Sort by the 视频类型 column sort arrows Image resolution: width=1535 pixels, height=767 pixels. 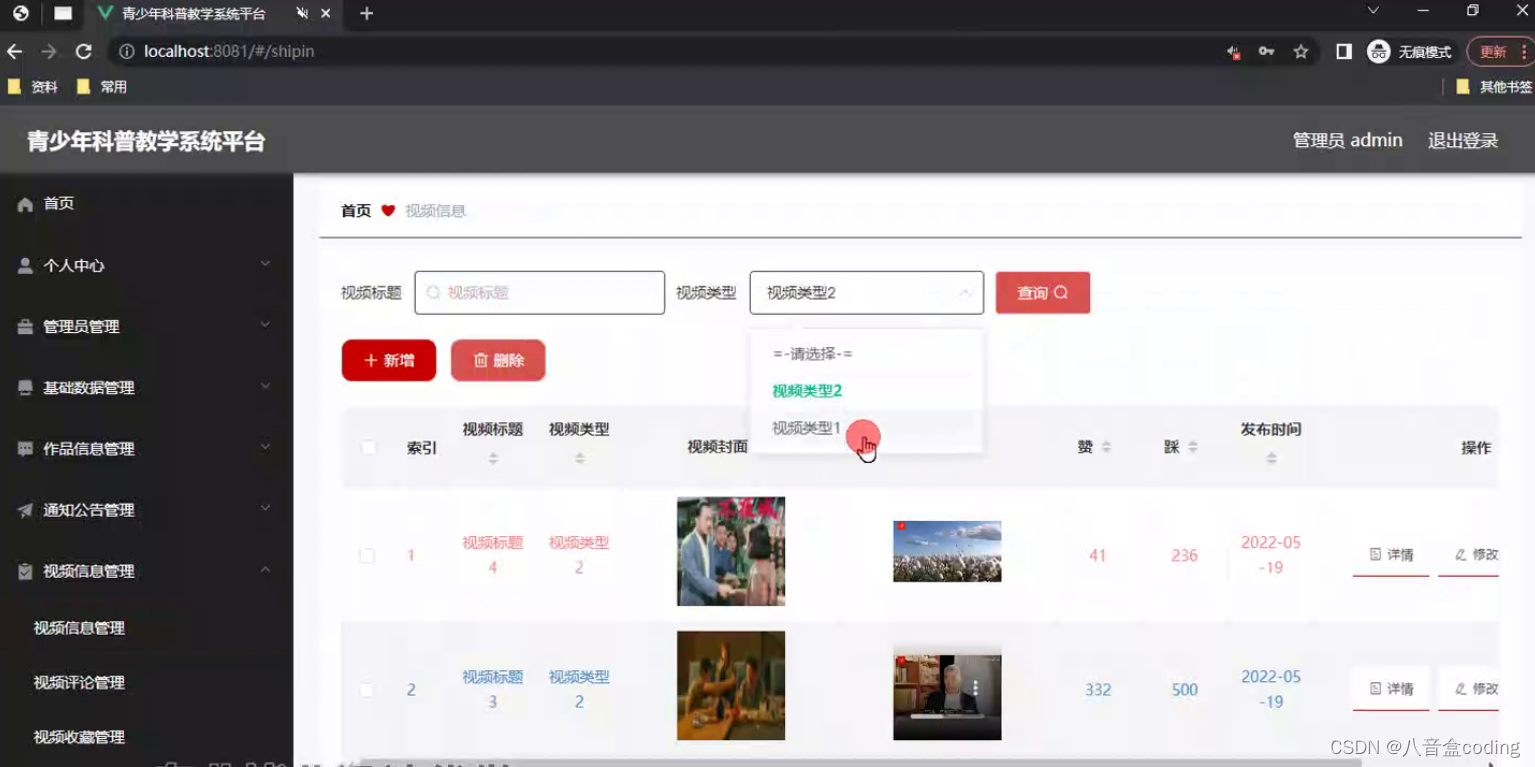[x=579, y=458]
